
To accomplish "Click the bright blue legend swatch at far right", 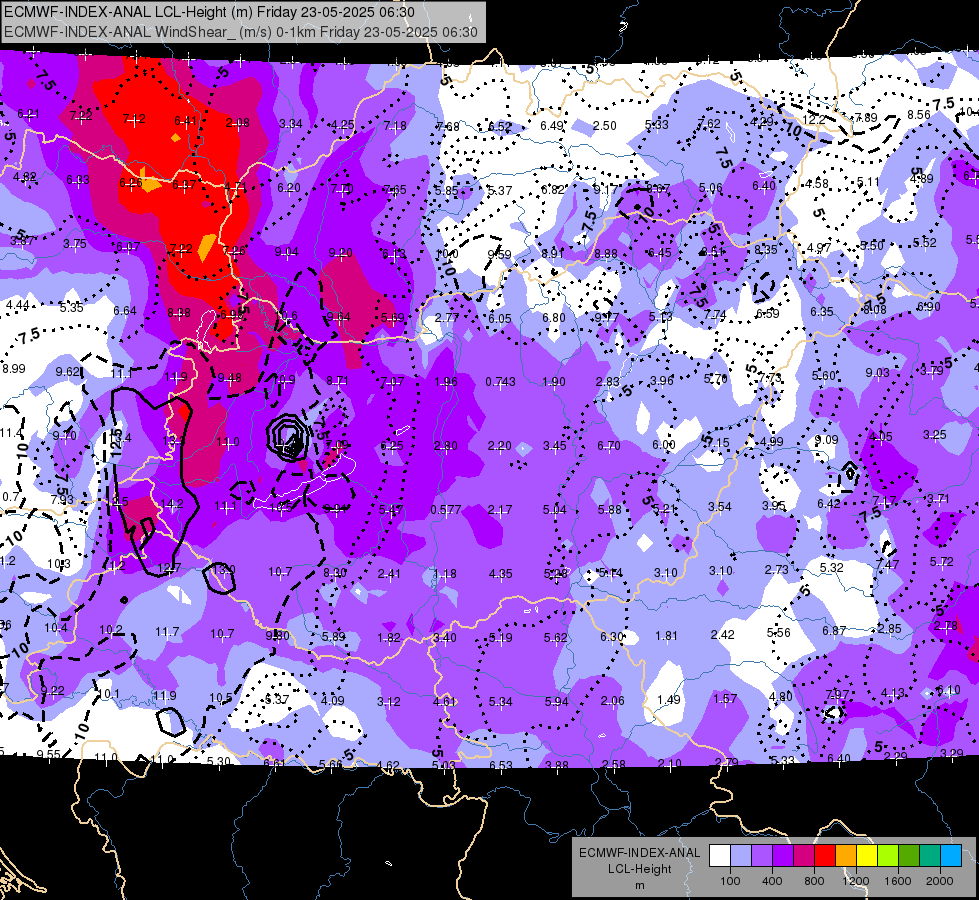I will (x=951, y=856).
